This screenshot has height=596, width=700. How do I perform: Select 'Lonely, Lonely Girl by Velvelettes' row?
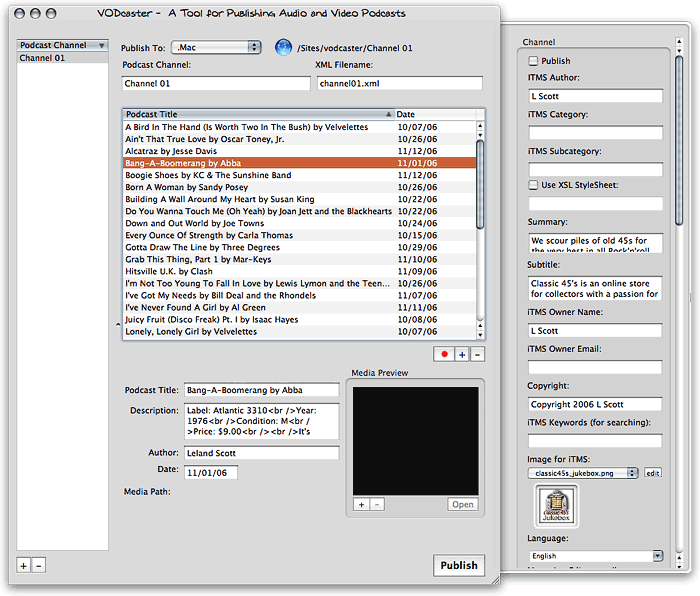pyautogui.click(x=300, y=332)
